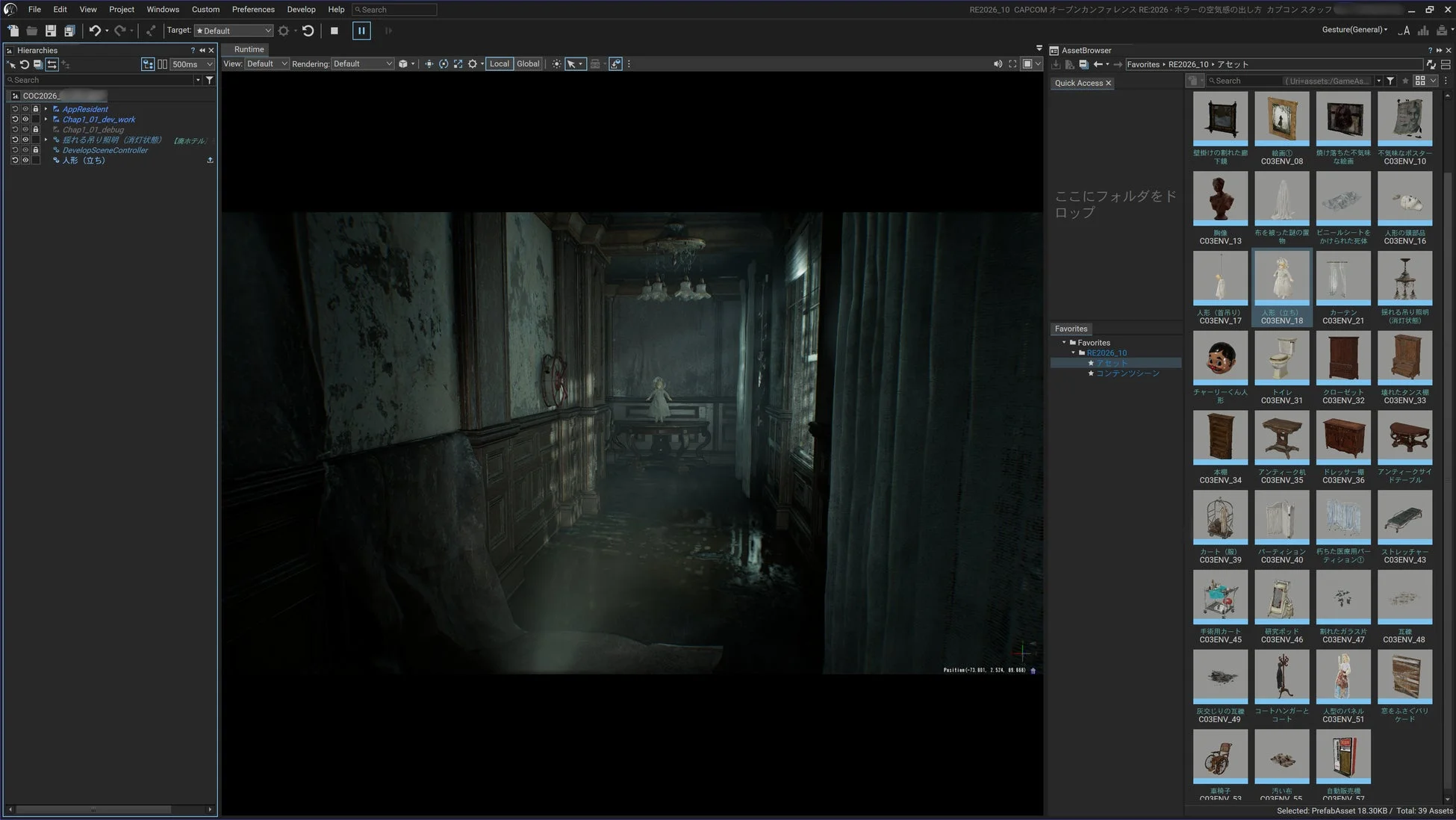Collapse the RE2026_10 favorites folder
The image size is (1456, 820).
click(x=1074, y=353)
